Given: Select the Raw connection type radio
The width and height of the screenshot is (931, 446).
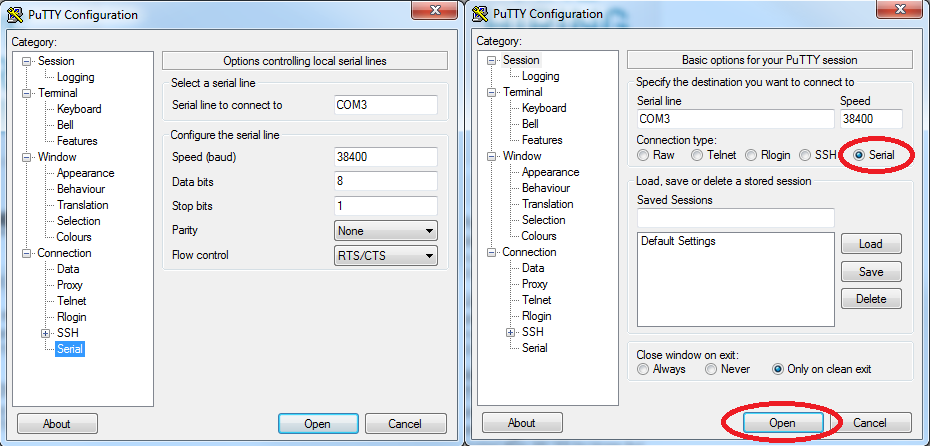Looking at the screenshot, I should coord(643,155).
